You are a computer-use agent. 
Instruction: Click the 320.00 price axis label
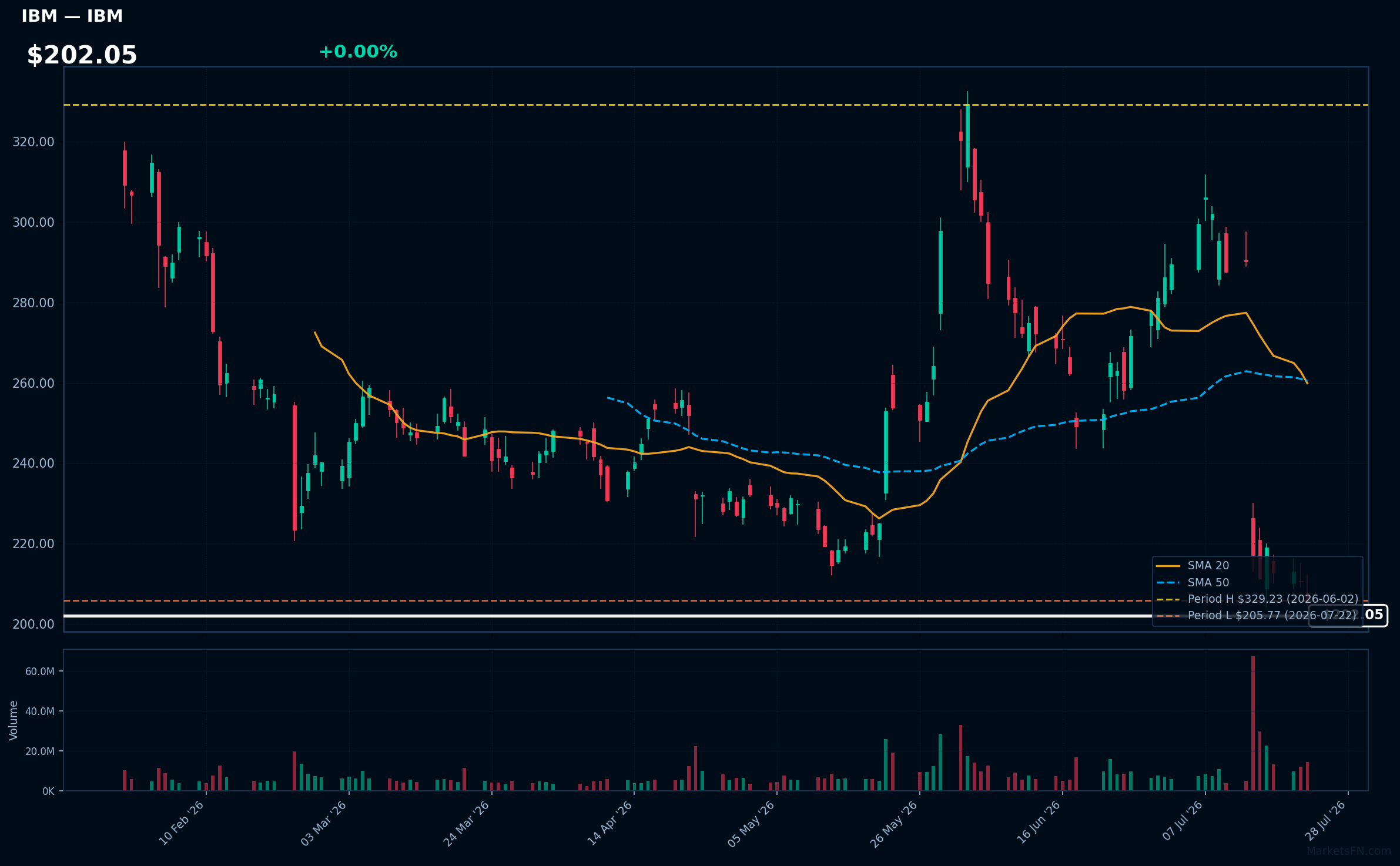(34, 142)
